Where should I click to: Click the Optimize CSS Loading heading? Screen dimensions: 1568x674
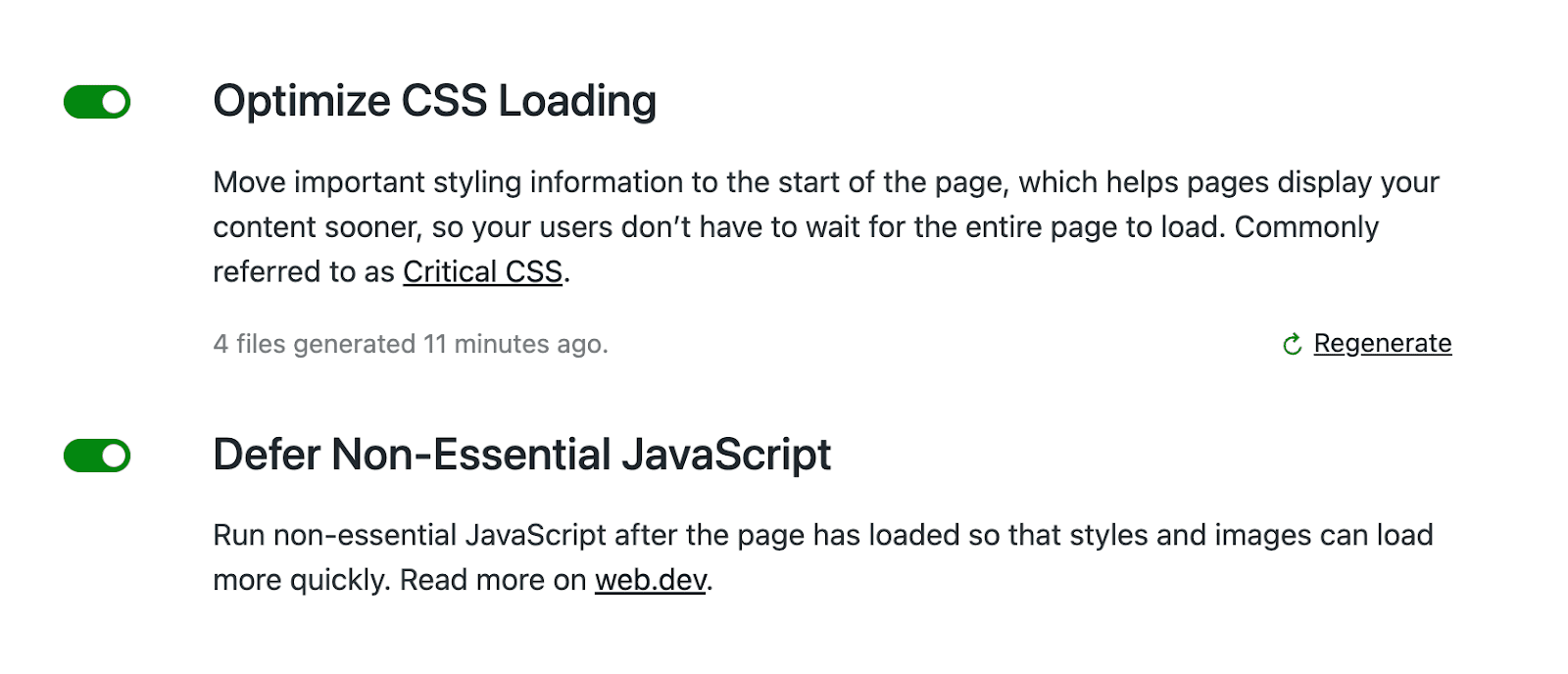[435, 100]
